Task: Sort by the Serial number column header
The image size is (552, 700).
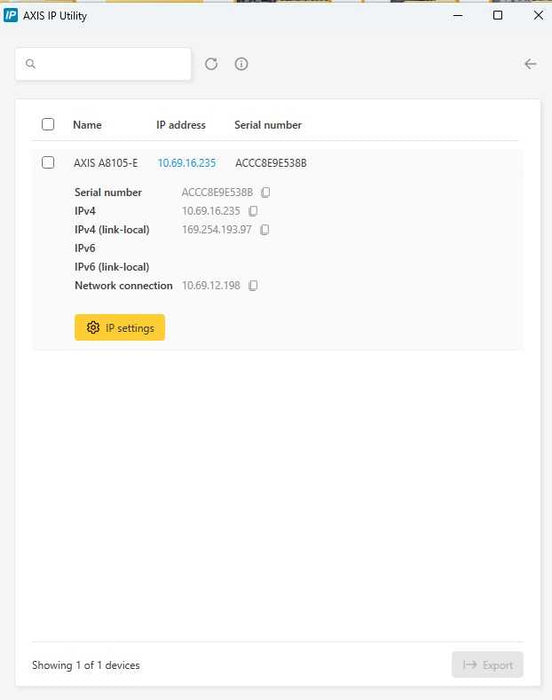Action: (268, 125)
